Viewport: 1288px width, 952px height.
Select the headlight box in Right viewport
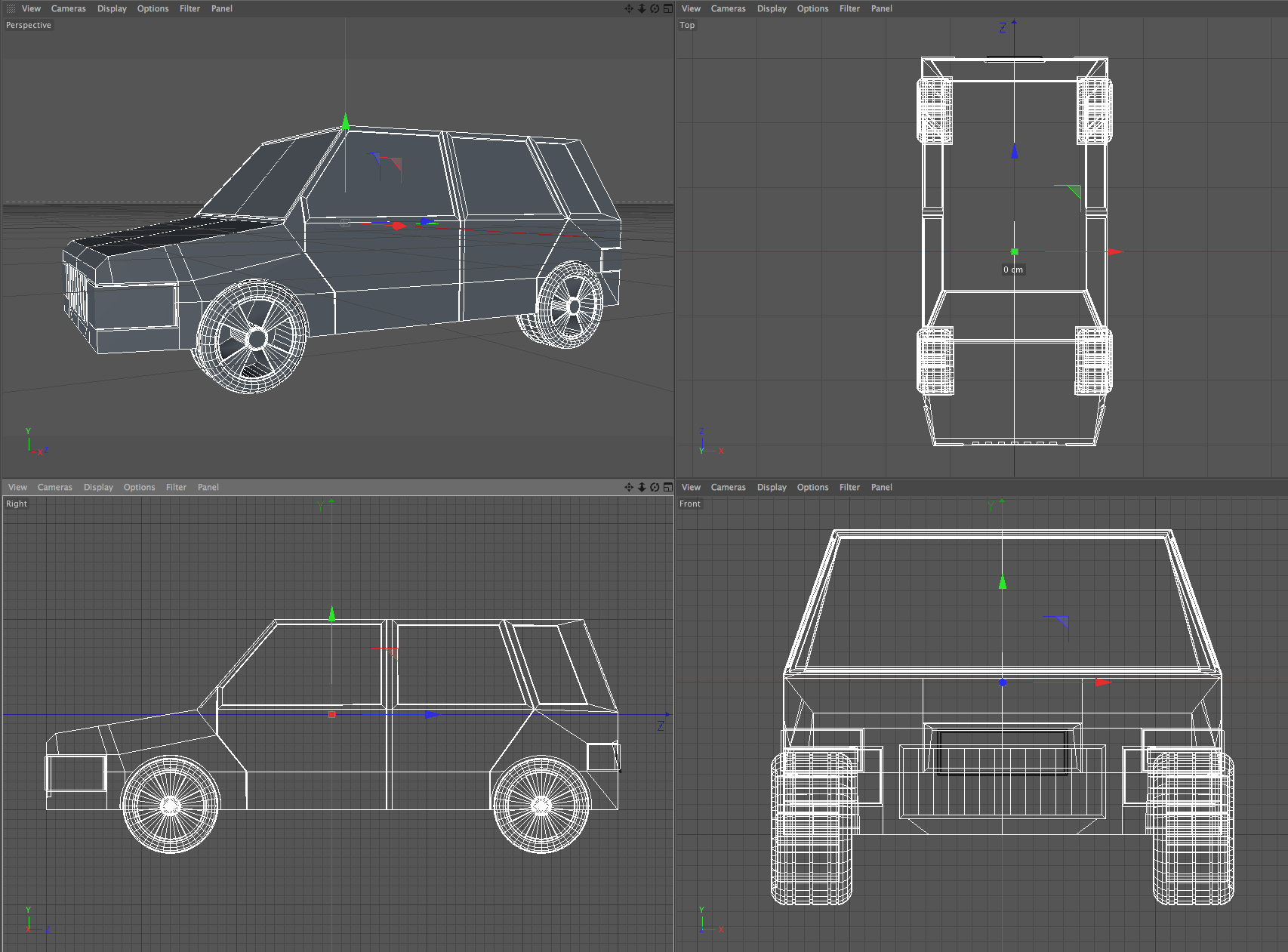coord(75,773)
